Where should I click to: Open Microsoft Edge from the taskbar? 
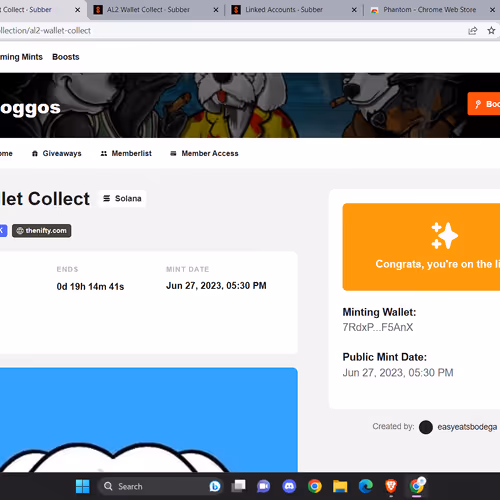click(x=365, y=486)
